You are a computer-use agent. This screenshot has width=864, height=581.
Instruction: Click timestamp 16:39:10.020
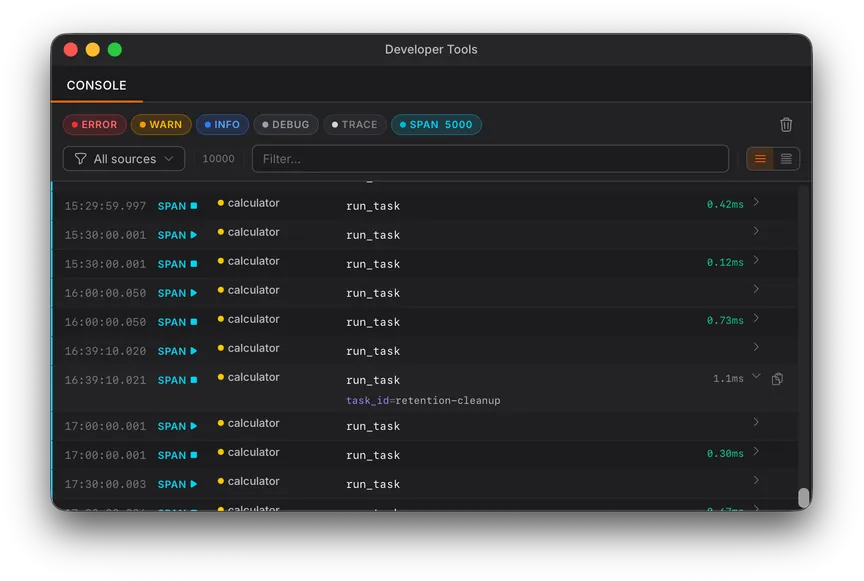pyautogui.click(x=105, y=351)
